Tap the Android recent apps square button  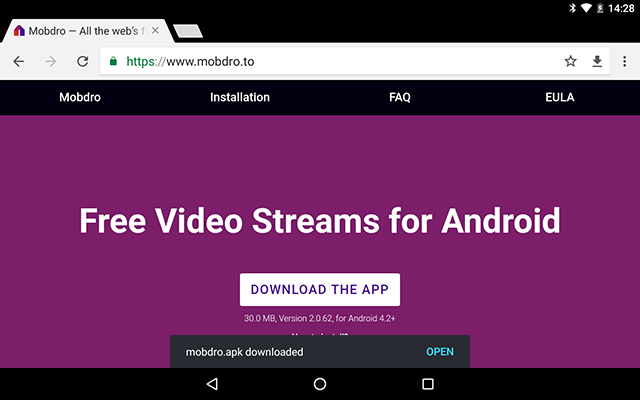coord(428,384)
